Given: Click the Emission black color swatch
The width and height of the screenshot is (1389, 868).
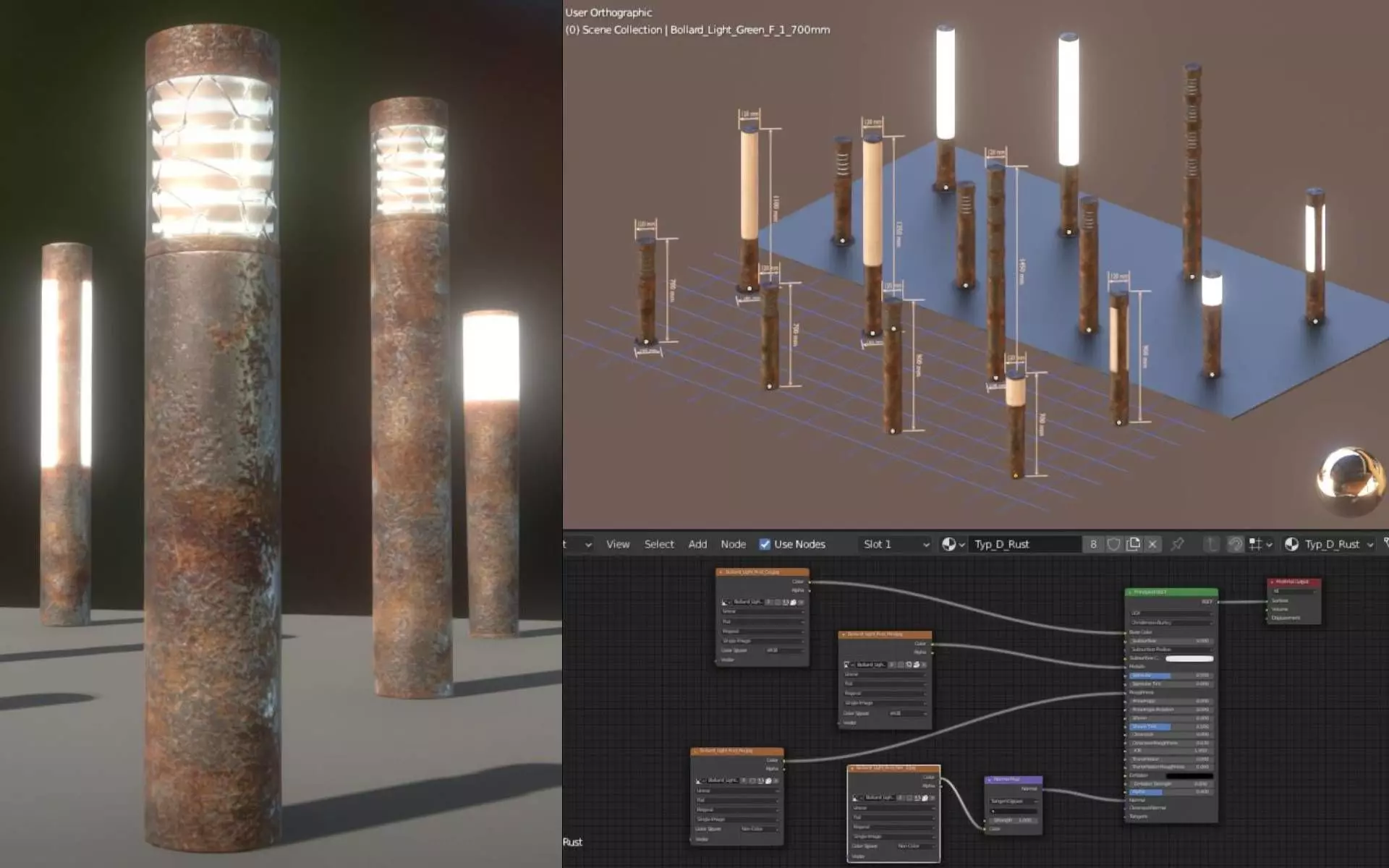Looking at the screenshot, I should (1189, 775).
